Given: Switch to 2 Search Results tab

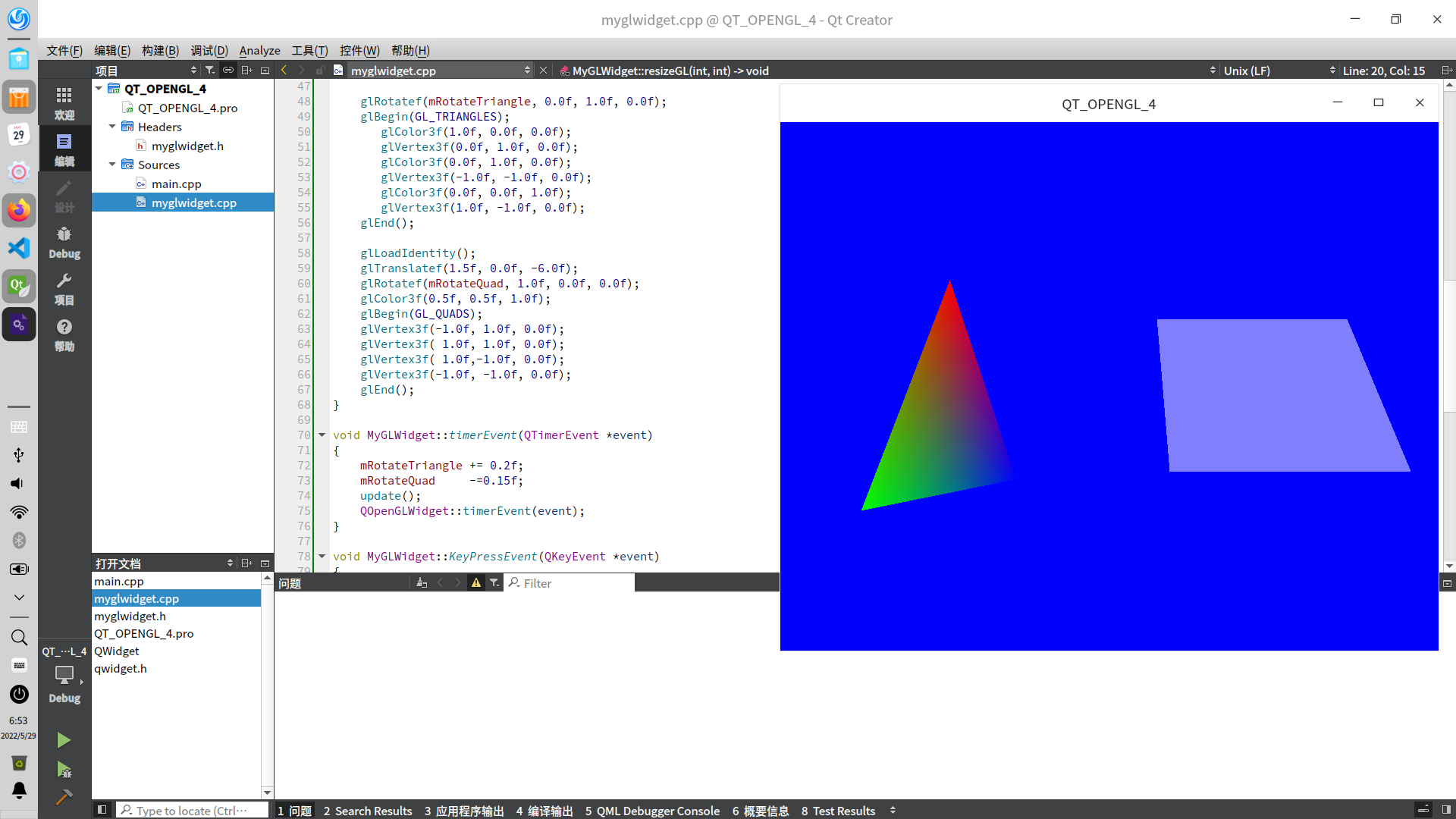Looking at the screenshot, I should click(x=368, y=811).
